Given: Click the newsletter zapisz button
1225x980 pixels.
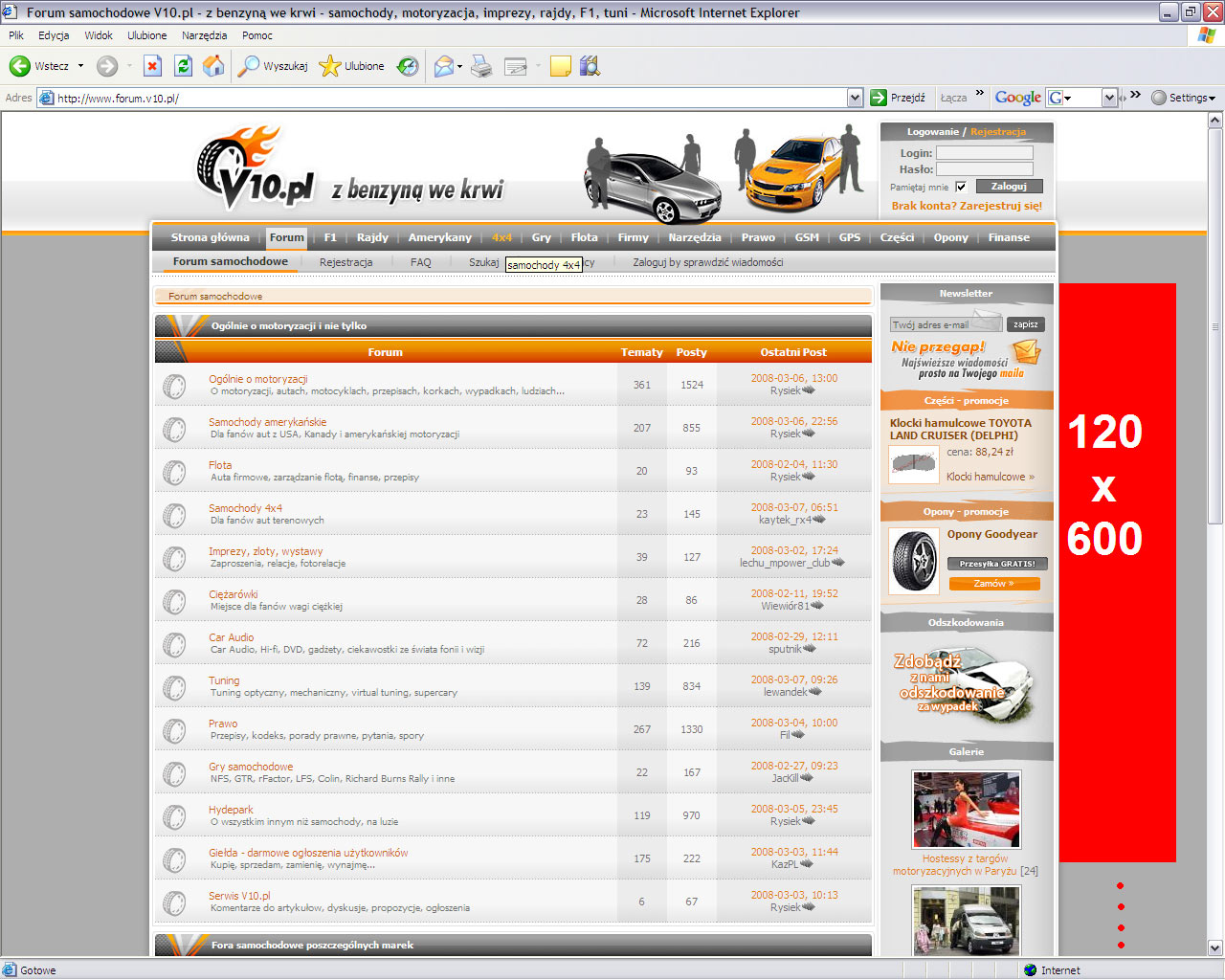Looking at the screenshot, I should pyautogui.click(x=1026, y=324).
